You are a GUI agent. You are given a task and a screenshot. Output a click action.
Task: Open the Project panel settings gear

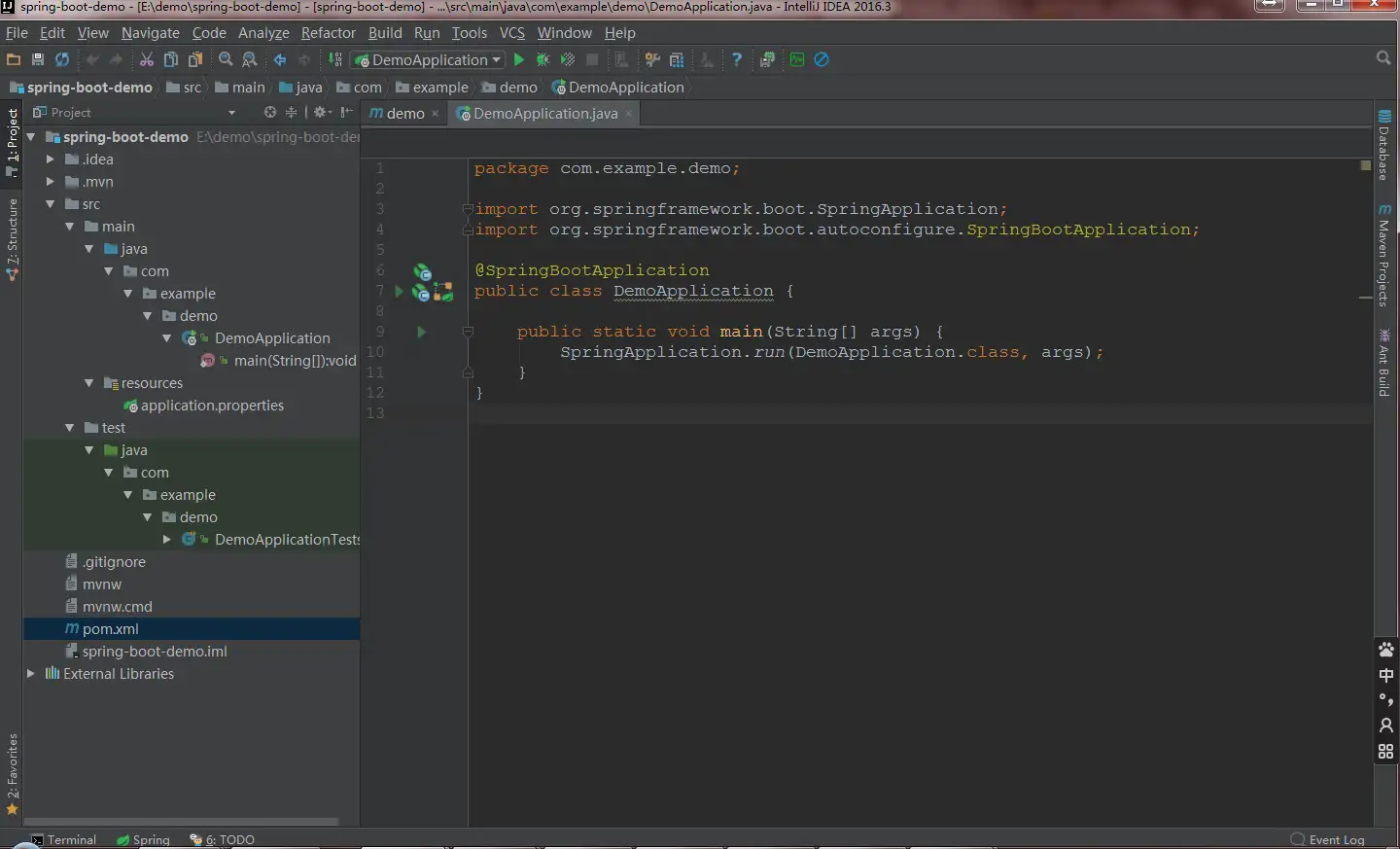tap(321, 113)
